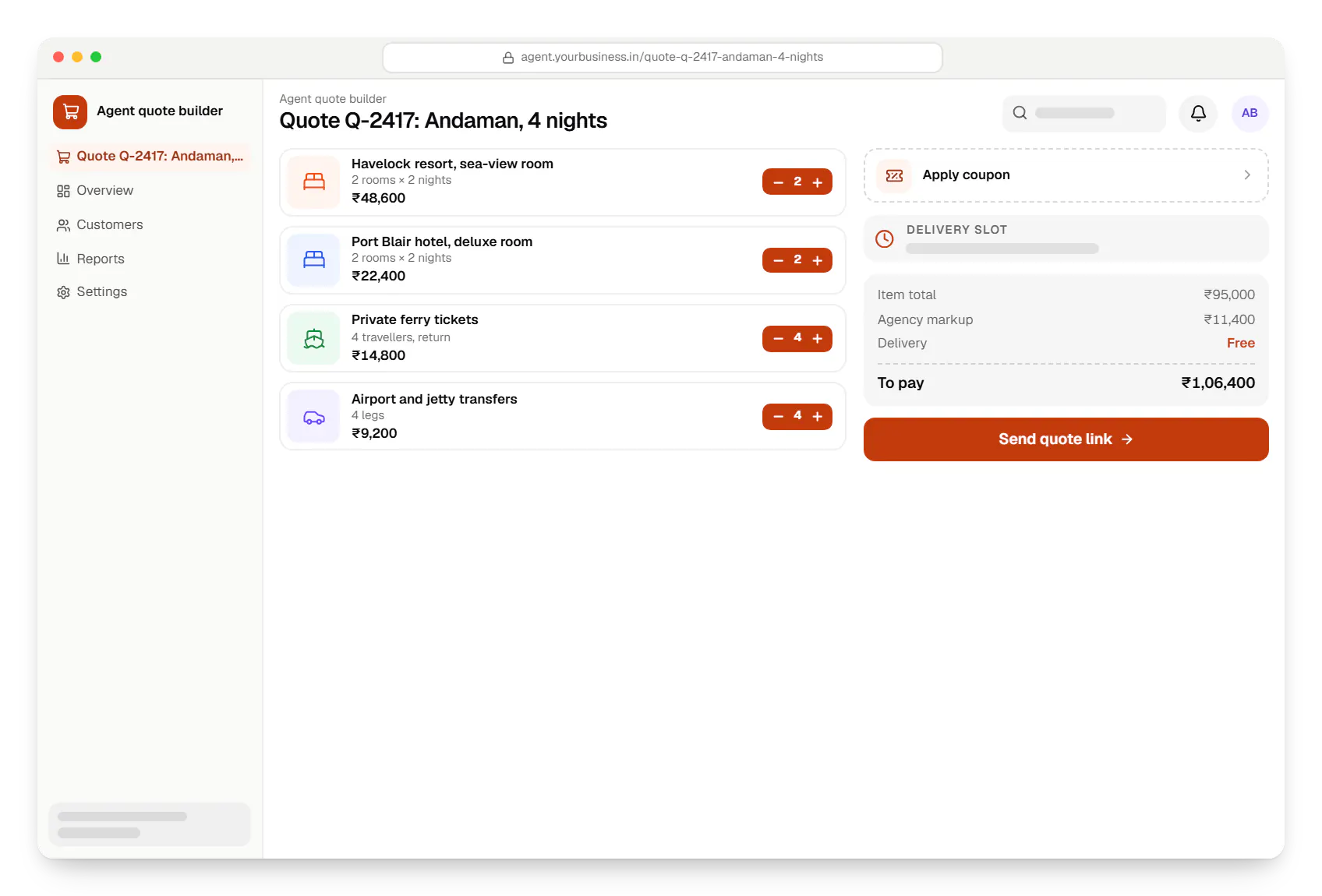Expand the Apply coupon chevron
This screenshot has width=1322, height=896.
[x=1247, y=175]
